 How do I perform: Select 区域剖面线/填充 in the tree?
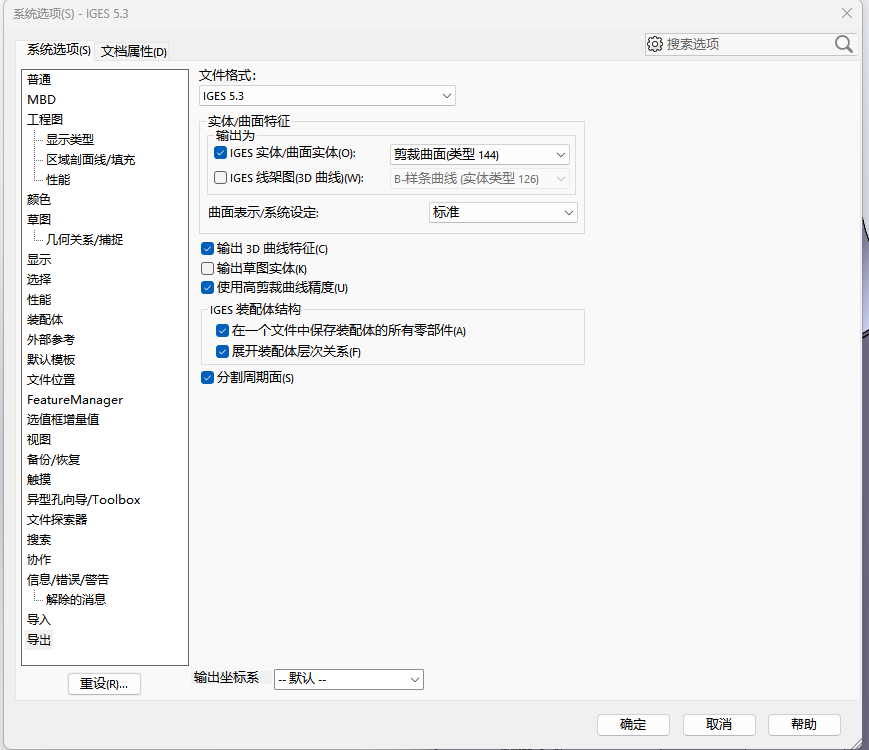coord(90,160)
